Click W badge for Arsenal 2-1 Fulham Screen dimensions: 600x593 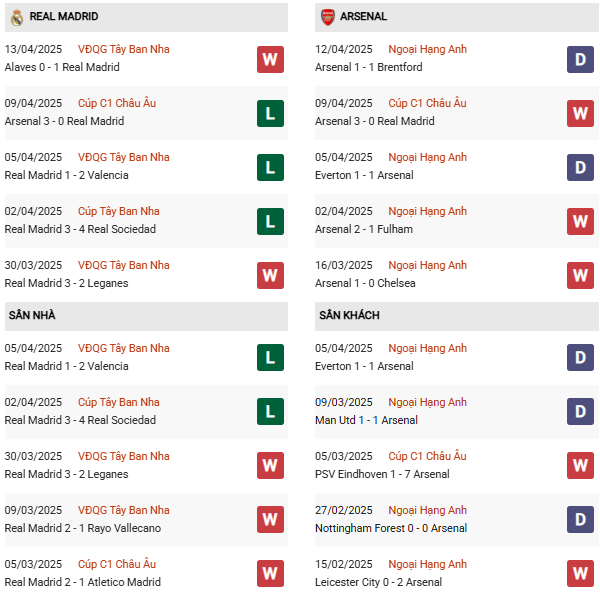(x=580, y=221)
